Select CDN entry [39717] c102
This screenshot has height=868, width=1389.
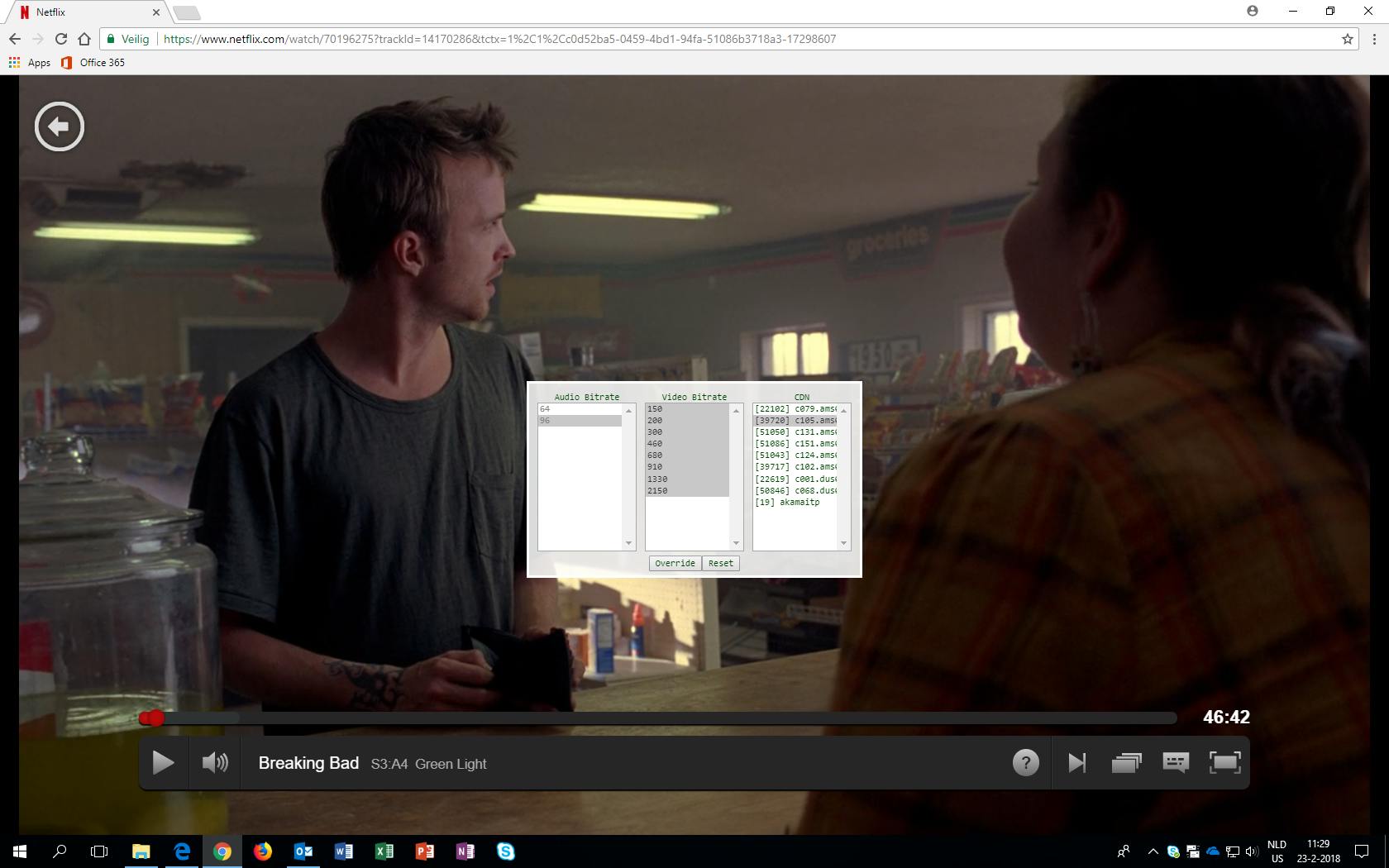795,467
